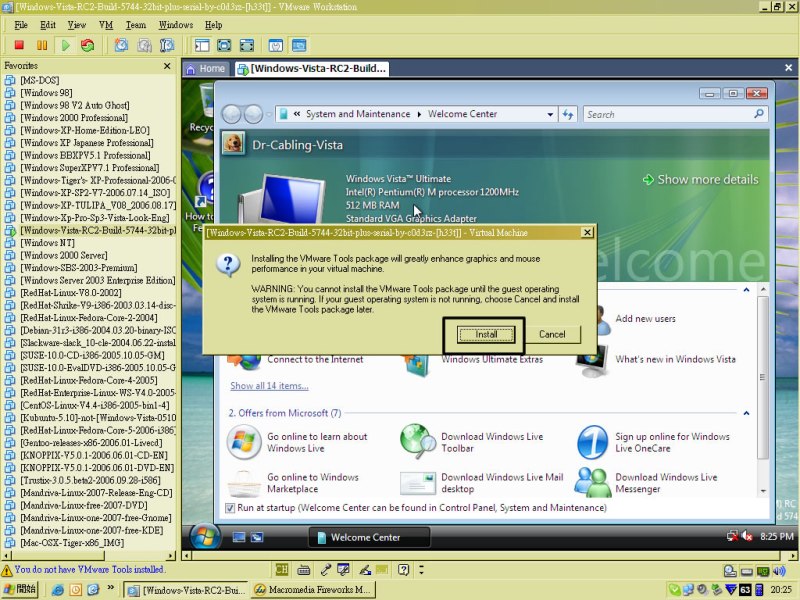Select [Mac-OSX-Tiger-x86_IMG] in Favorites
800x600 pixels.
click(72, 543)
